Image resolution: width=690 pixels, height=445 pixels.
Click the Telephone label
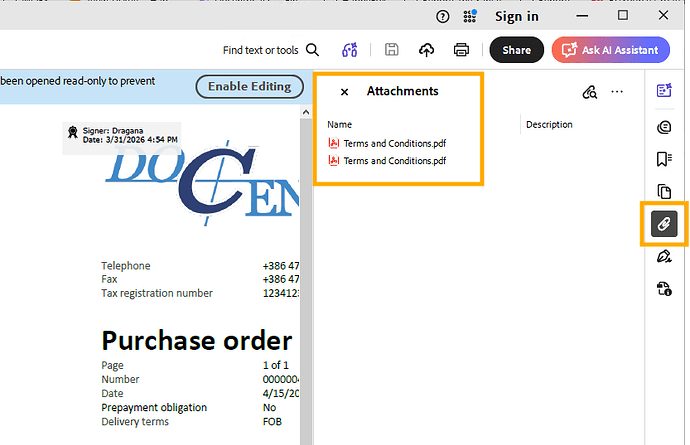click(126, 266)
